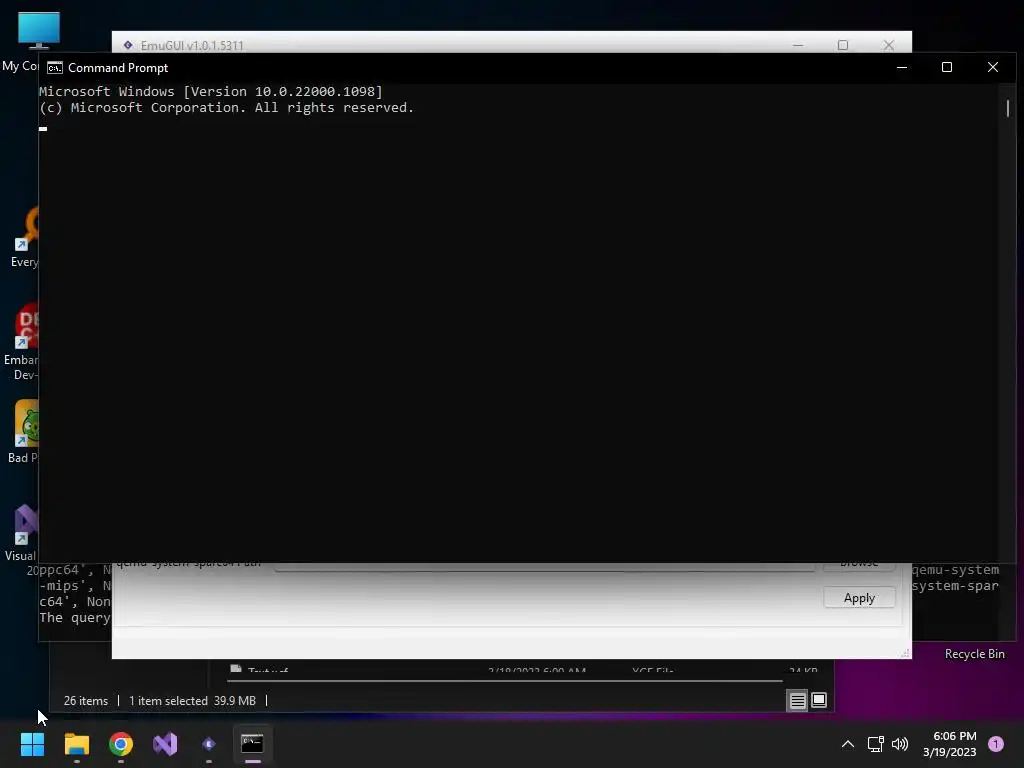Viewport: 1024px width, 768px height.
Task: Show hidden system tray icons
Action: tap(848, 744)
